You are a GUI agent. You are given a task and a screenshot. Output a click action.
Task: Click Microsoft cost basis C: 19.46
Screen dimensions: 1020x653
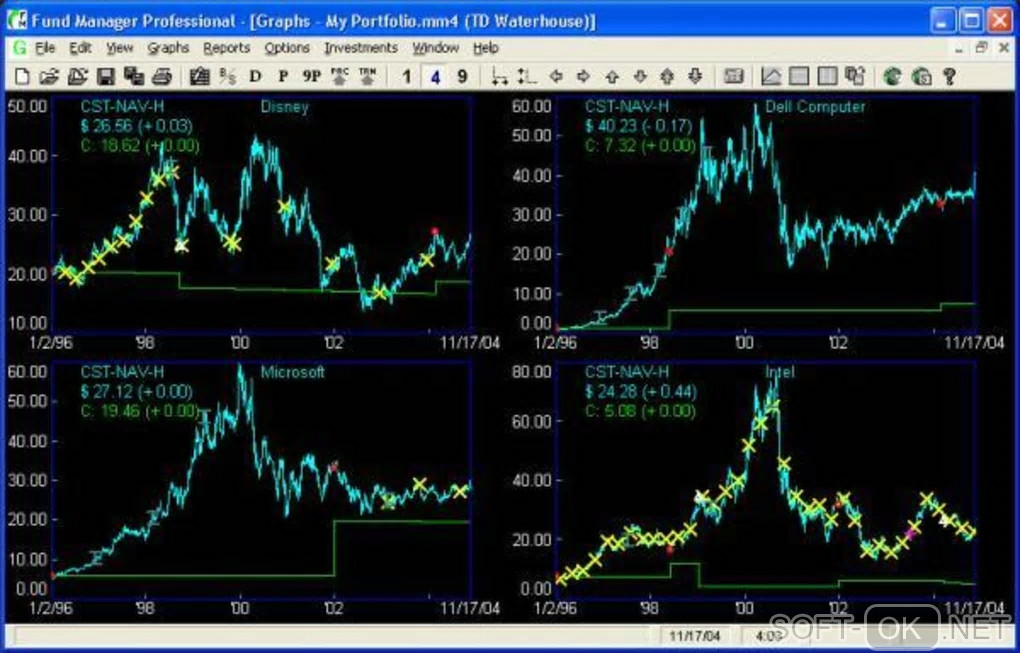coord(140,411)
